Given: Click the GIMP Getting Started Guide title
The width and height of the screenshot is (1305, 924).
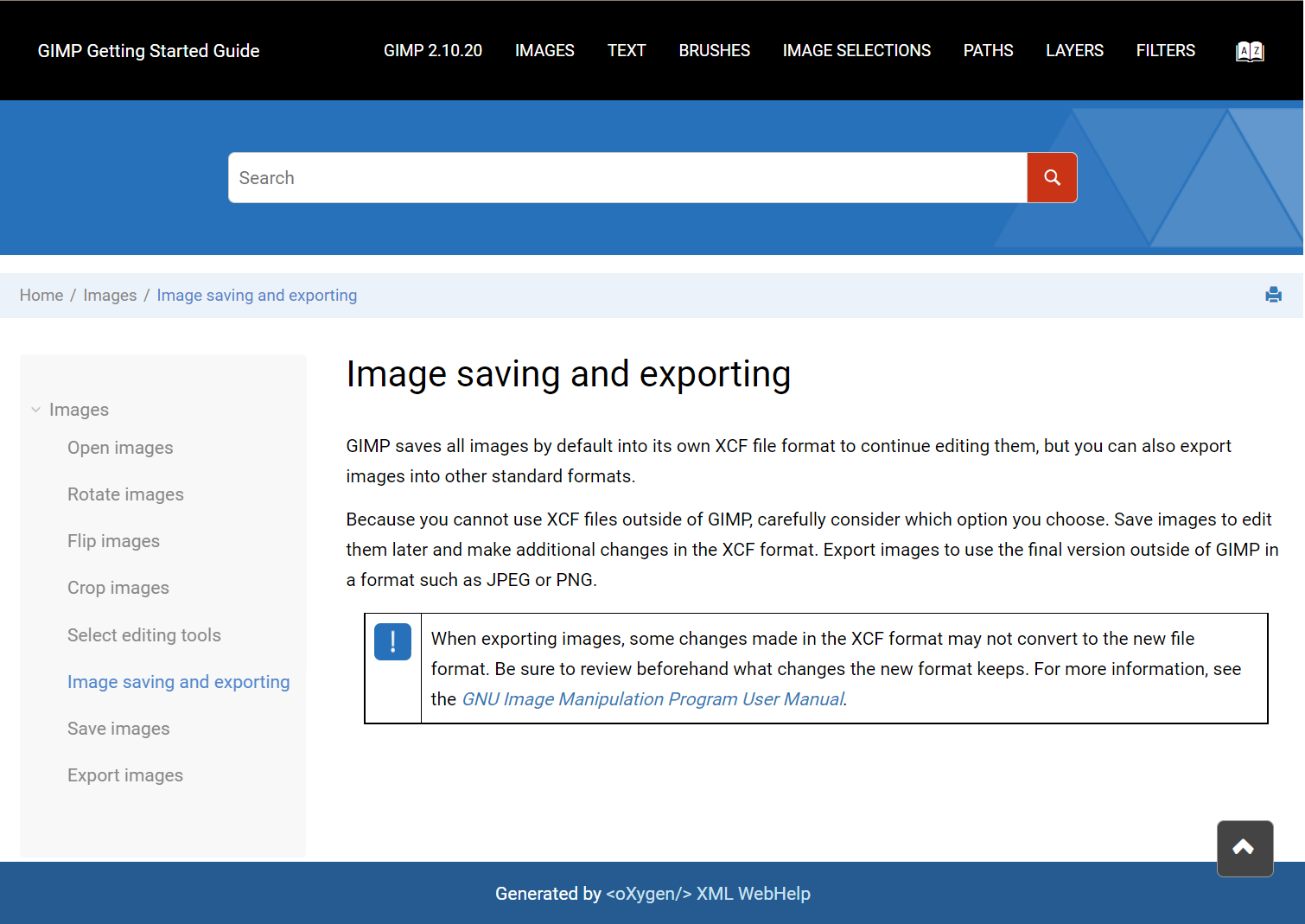Looking at the screenshot, I should point(149,51).
